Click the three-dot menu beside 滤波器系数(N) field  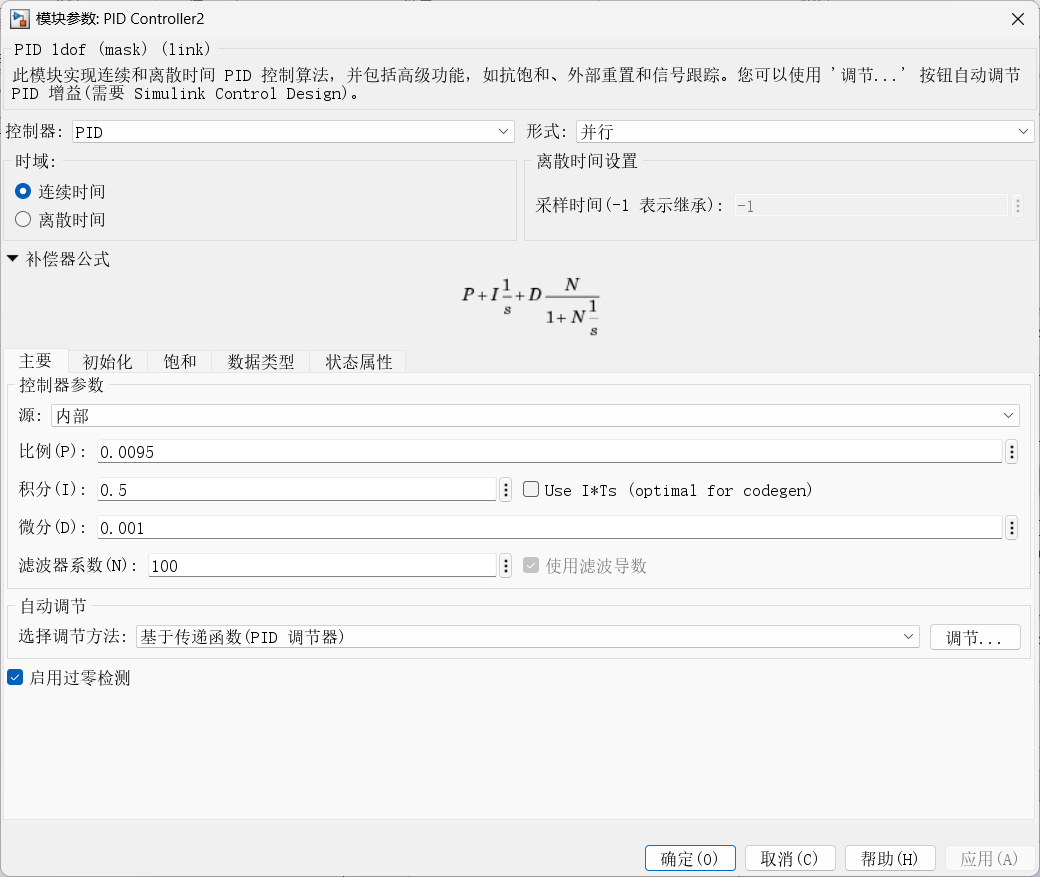pyautogui.click(x=506, y=566)
